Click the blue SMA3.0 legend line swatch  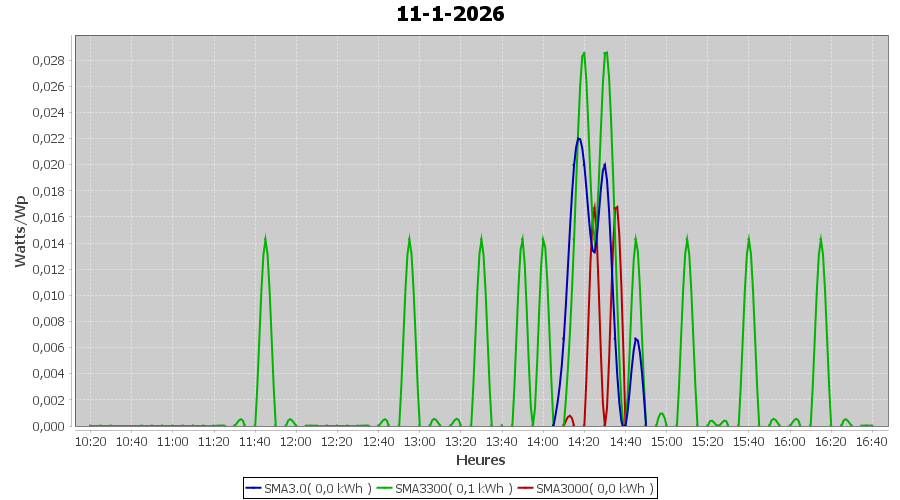pyautogui.click(x=254, y=488)
